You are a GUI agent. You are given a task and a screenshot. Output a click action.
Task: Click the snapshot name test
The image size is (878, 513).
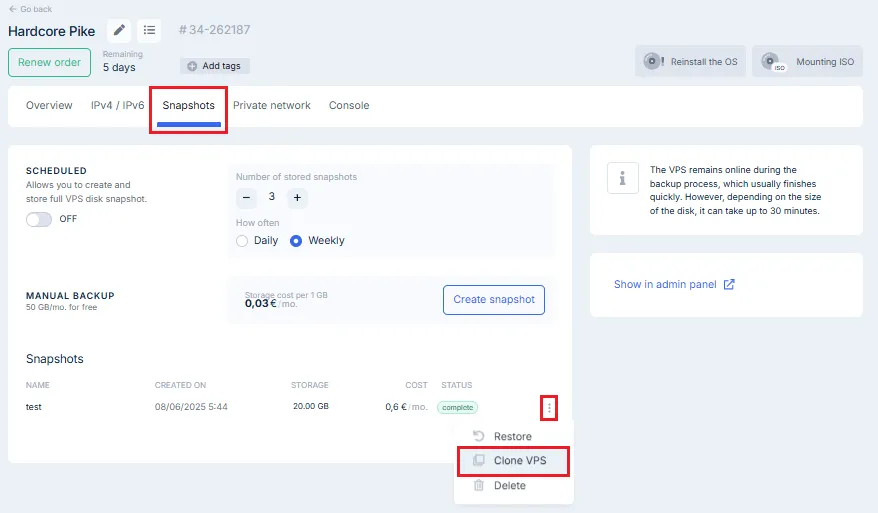(34, 407)
